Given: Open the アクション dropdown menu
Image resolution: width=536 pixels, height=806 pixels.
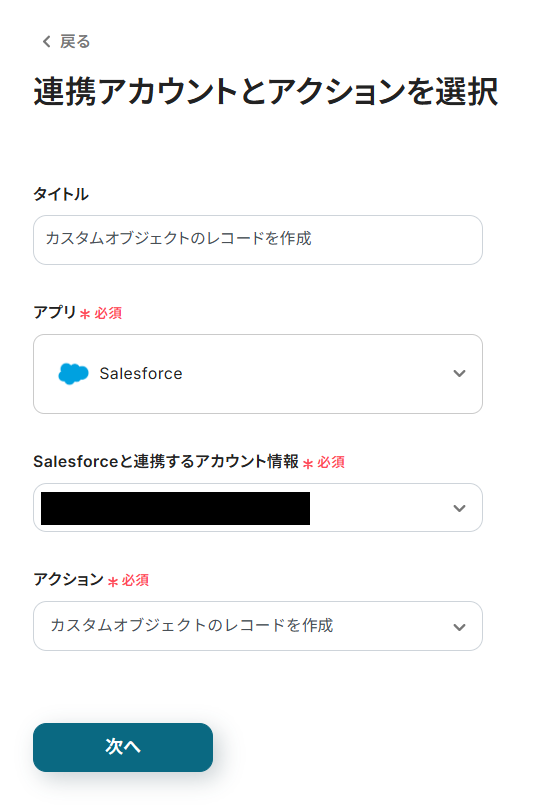Looking at the screenshot, I should point(257,626).
